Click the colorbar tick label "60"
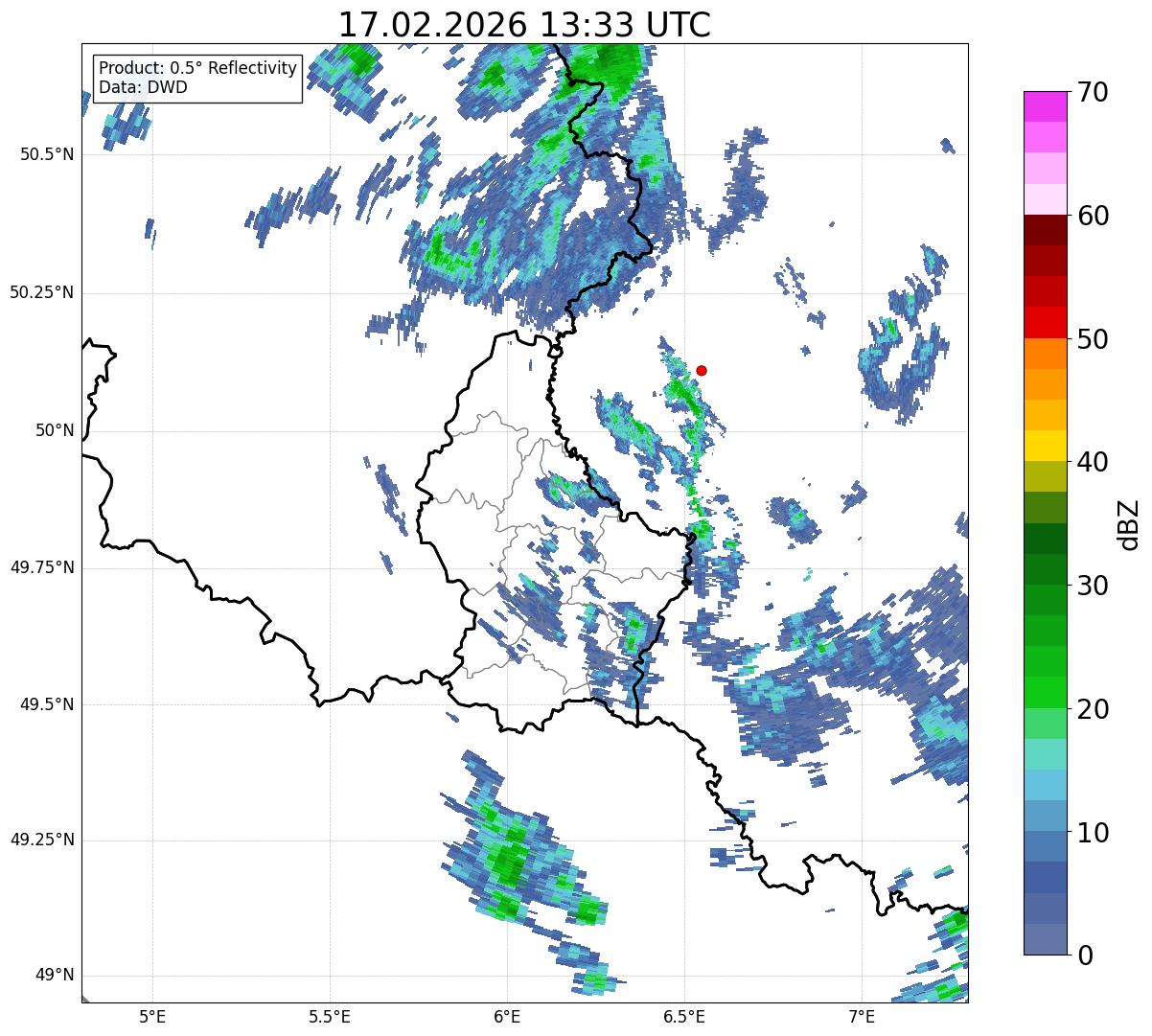 1094,216
